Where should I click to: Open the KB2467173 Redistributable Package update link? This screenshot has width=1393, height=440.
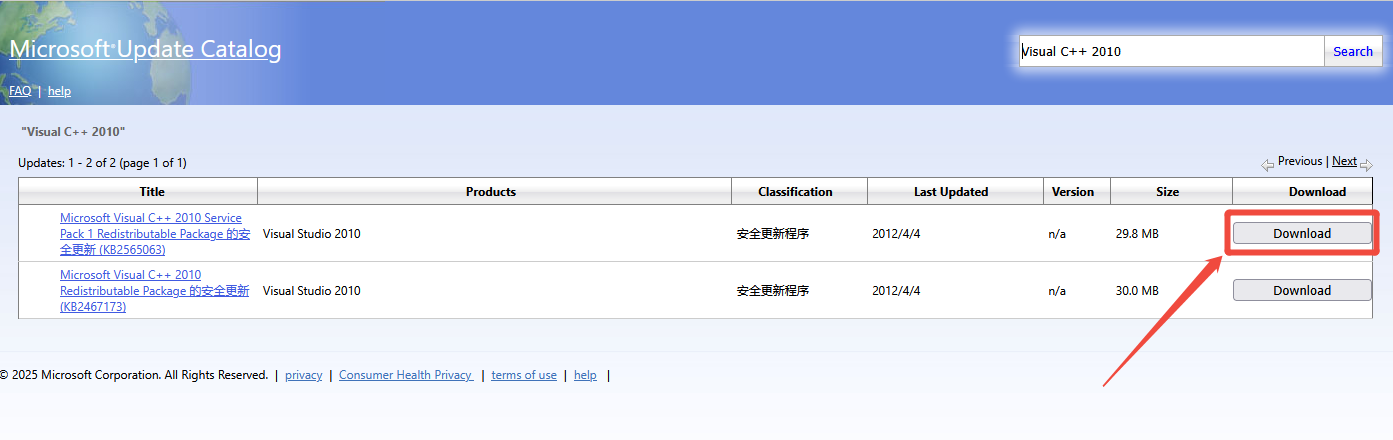[x=155, y=291]
